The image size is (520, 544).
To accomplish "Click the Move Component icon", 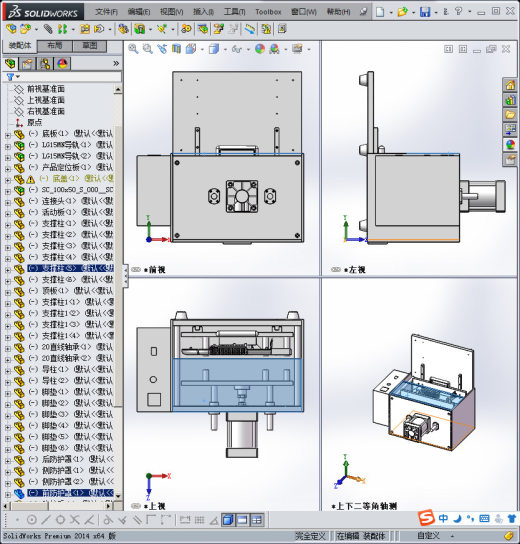I will tap(99, 29).
